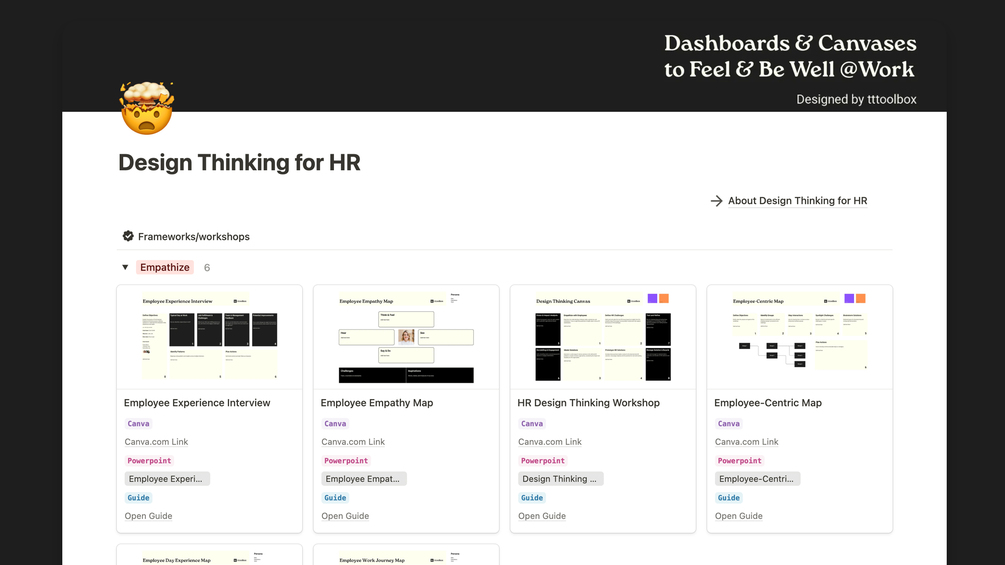Open Guide on Employee Empathy Map card
Image resolution: width=1005 pixels, height=565 pixels.
click(345, 516)
